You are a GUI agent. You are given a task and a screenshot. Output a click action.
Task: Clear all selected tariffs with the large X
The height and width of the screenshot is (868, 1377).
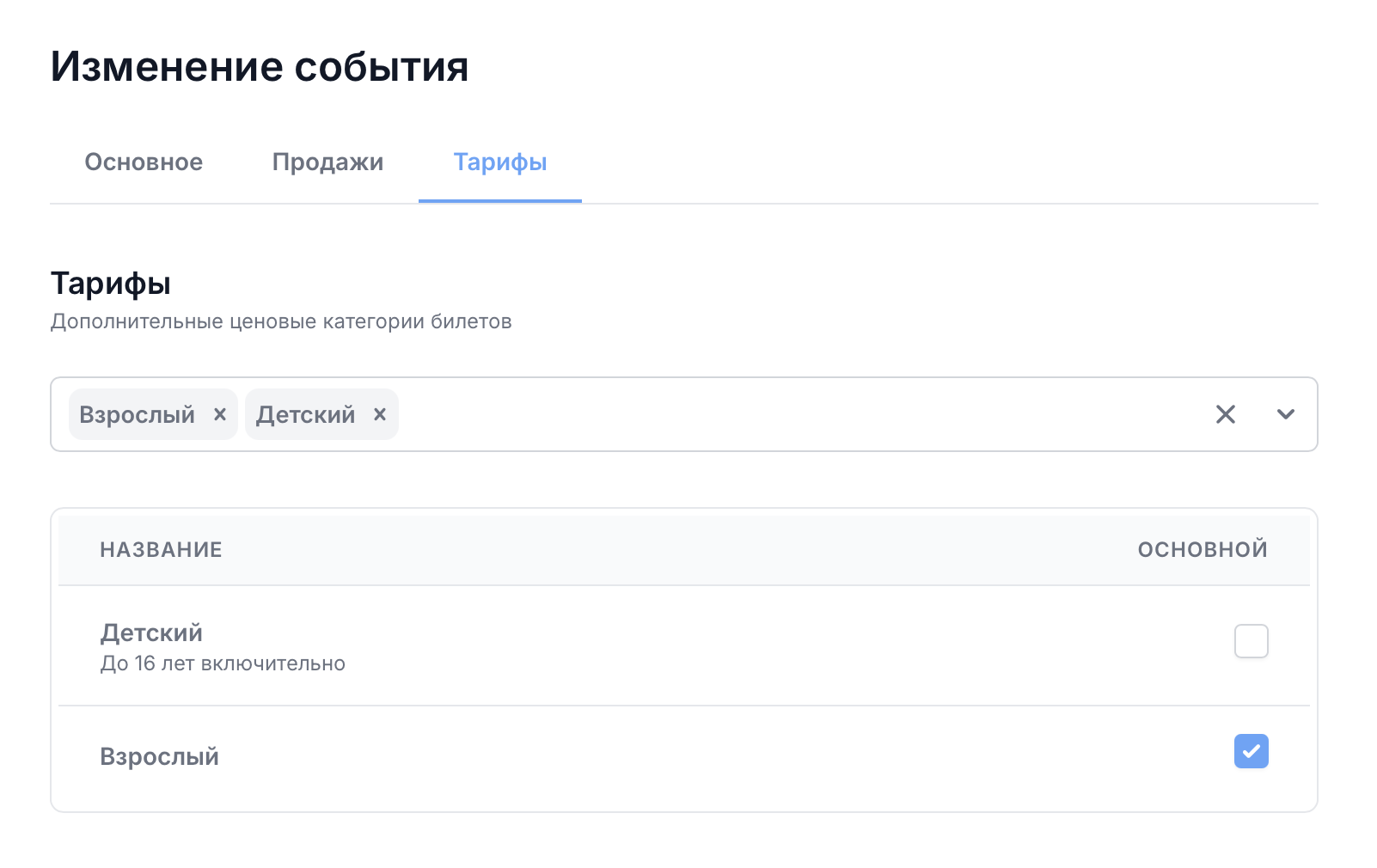coord(1226,414)
